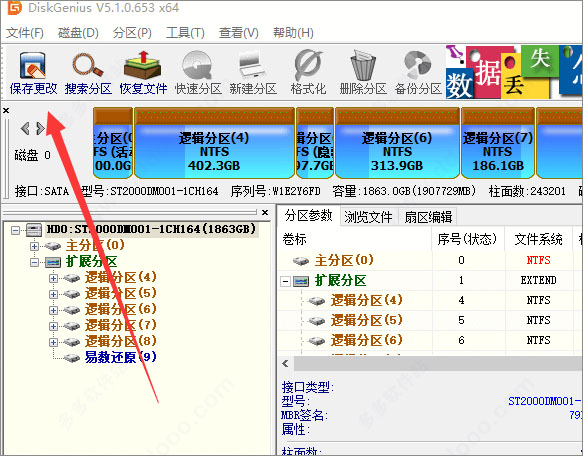583x456 pixels.
Task: Click the 文件系统 column header
Action: pyautogui.click(x=538, y=239)
